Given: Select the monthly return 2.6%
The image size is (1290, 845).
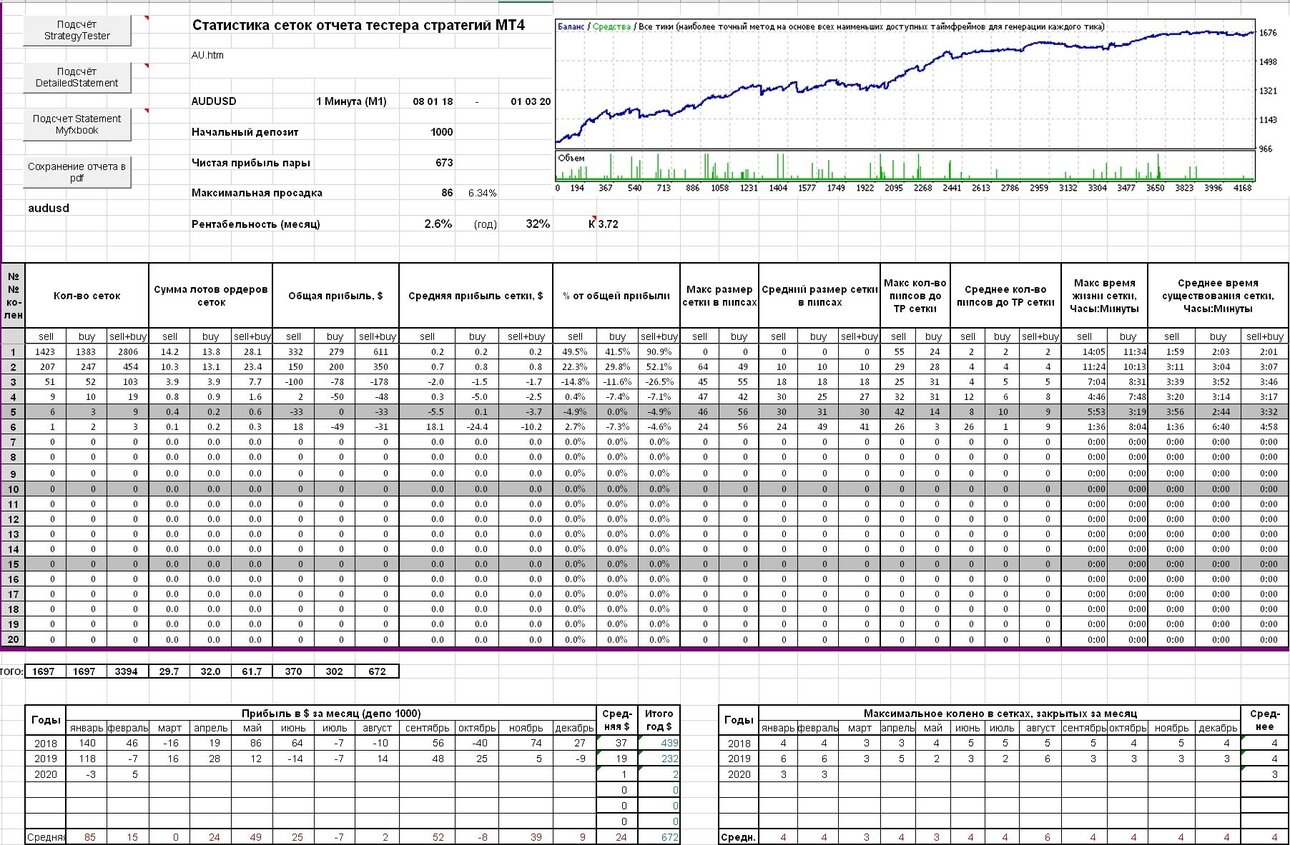Looking at the screenshot, I should tap(439, 224).
